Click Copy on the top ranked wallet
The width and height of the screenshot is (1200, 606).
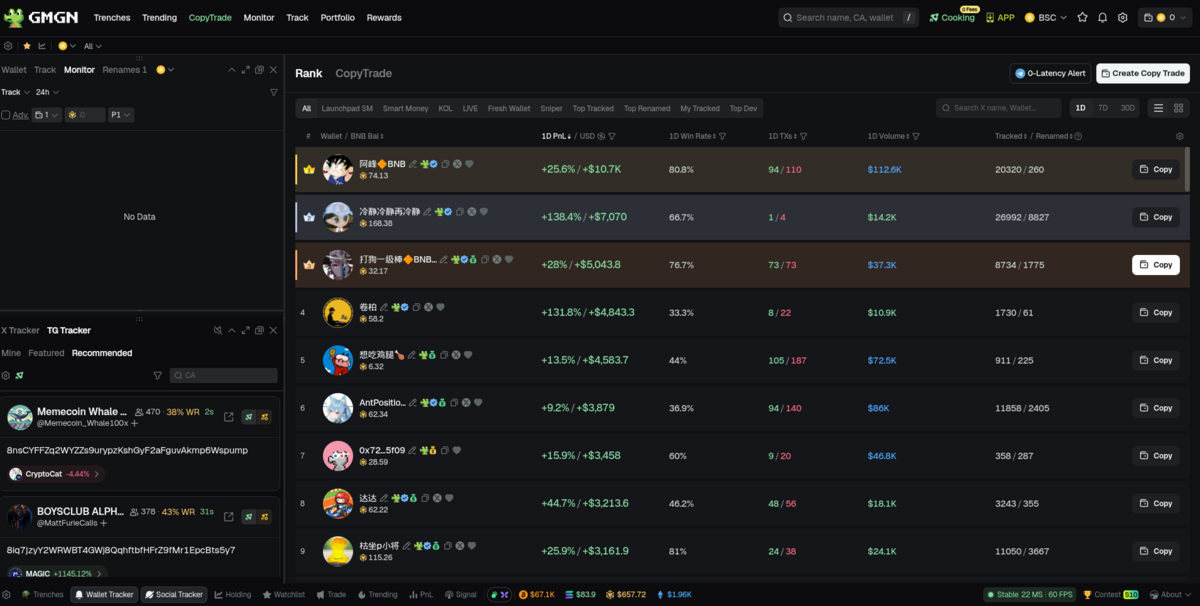pyautogui.click(x=1155, y=169)
